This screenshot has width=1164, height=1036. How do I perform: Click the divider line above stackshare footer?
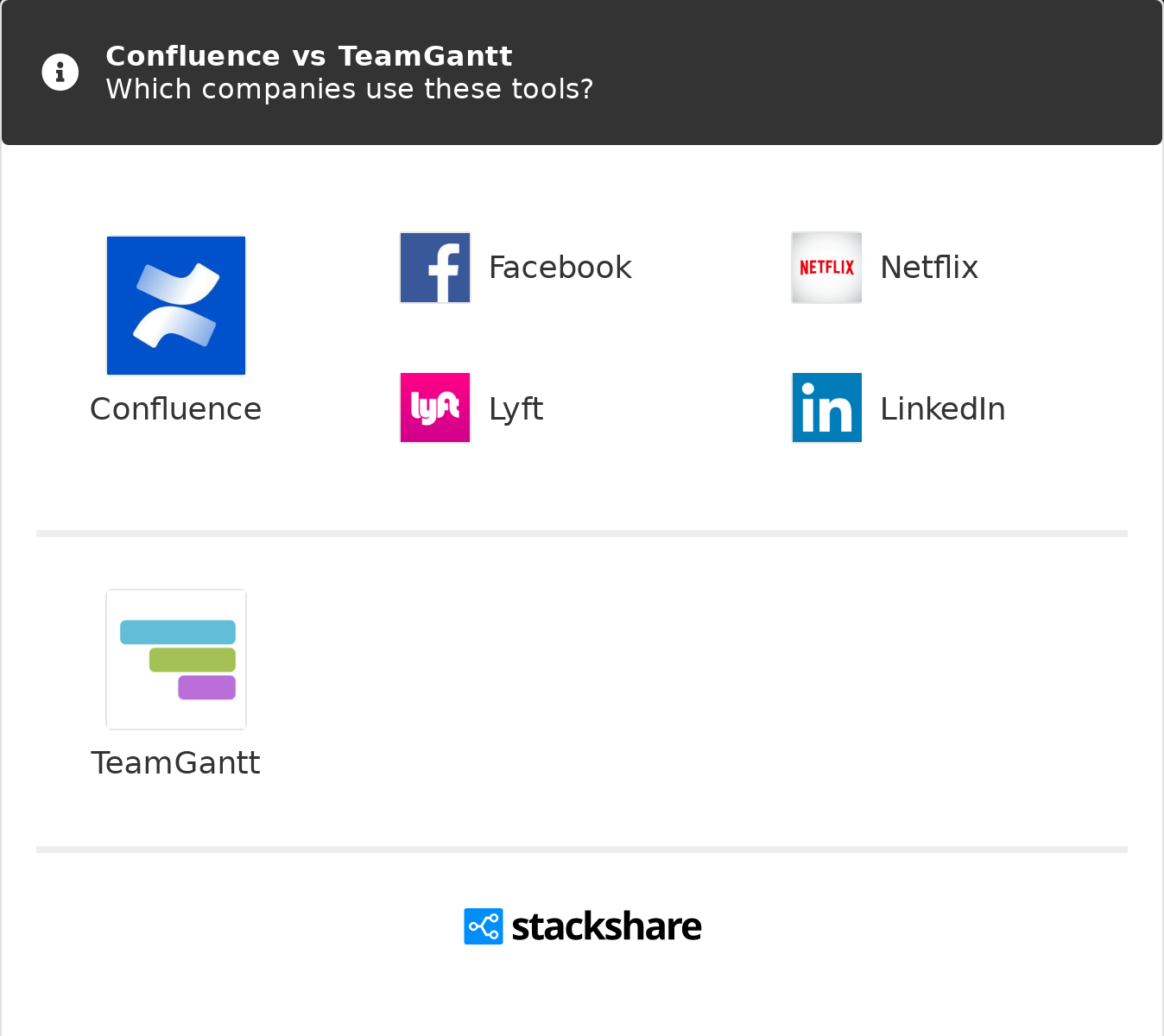click(582, 850)
